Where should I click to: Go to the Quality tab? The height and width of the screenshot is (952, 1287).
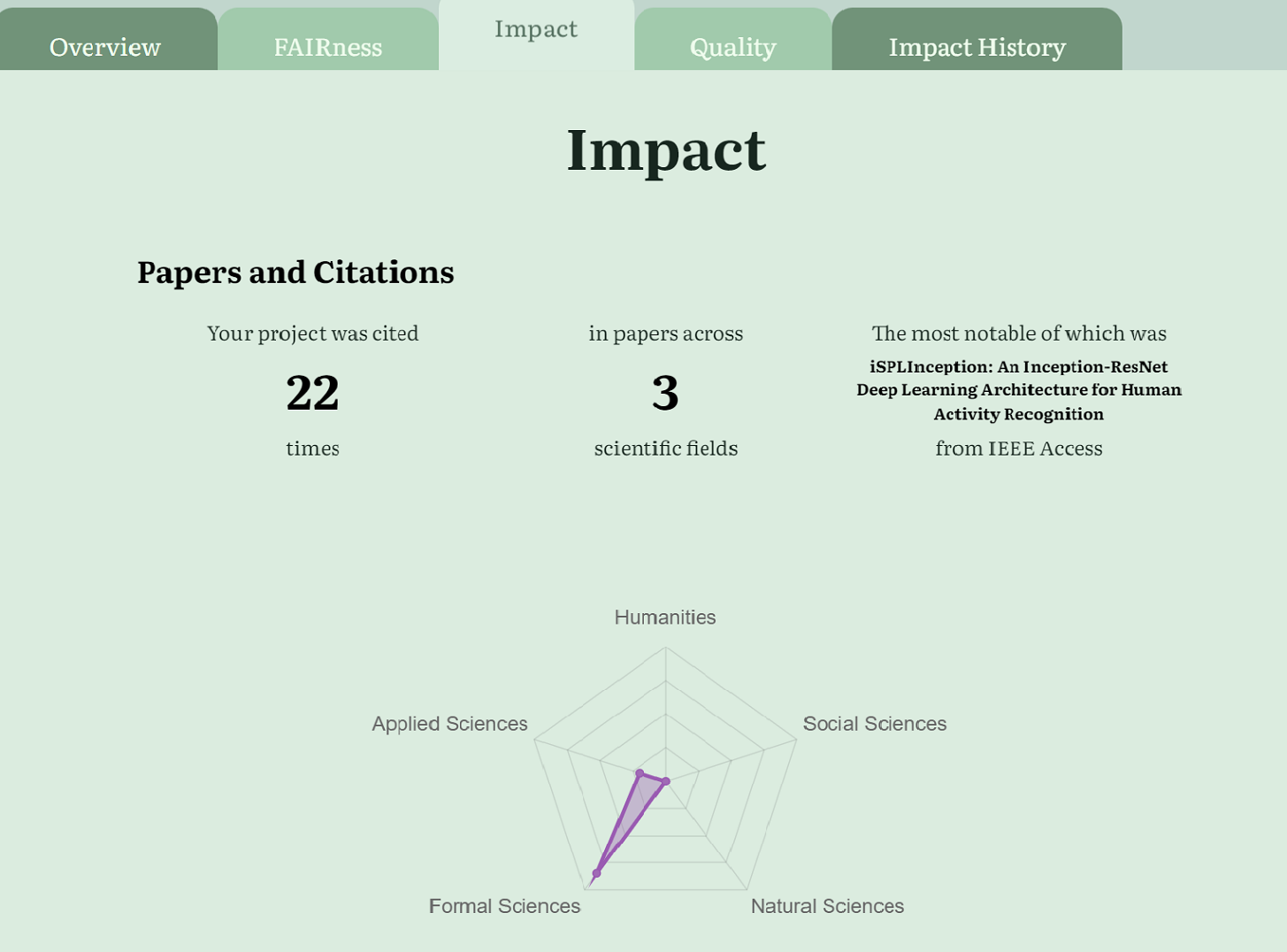point(732,47)
